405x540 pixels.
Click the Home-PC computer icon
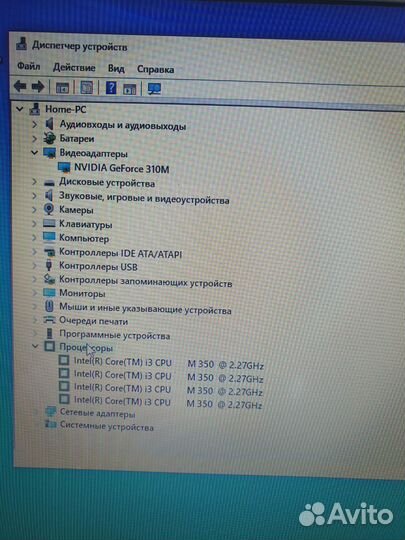click(x=34, y=109)
